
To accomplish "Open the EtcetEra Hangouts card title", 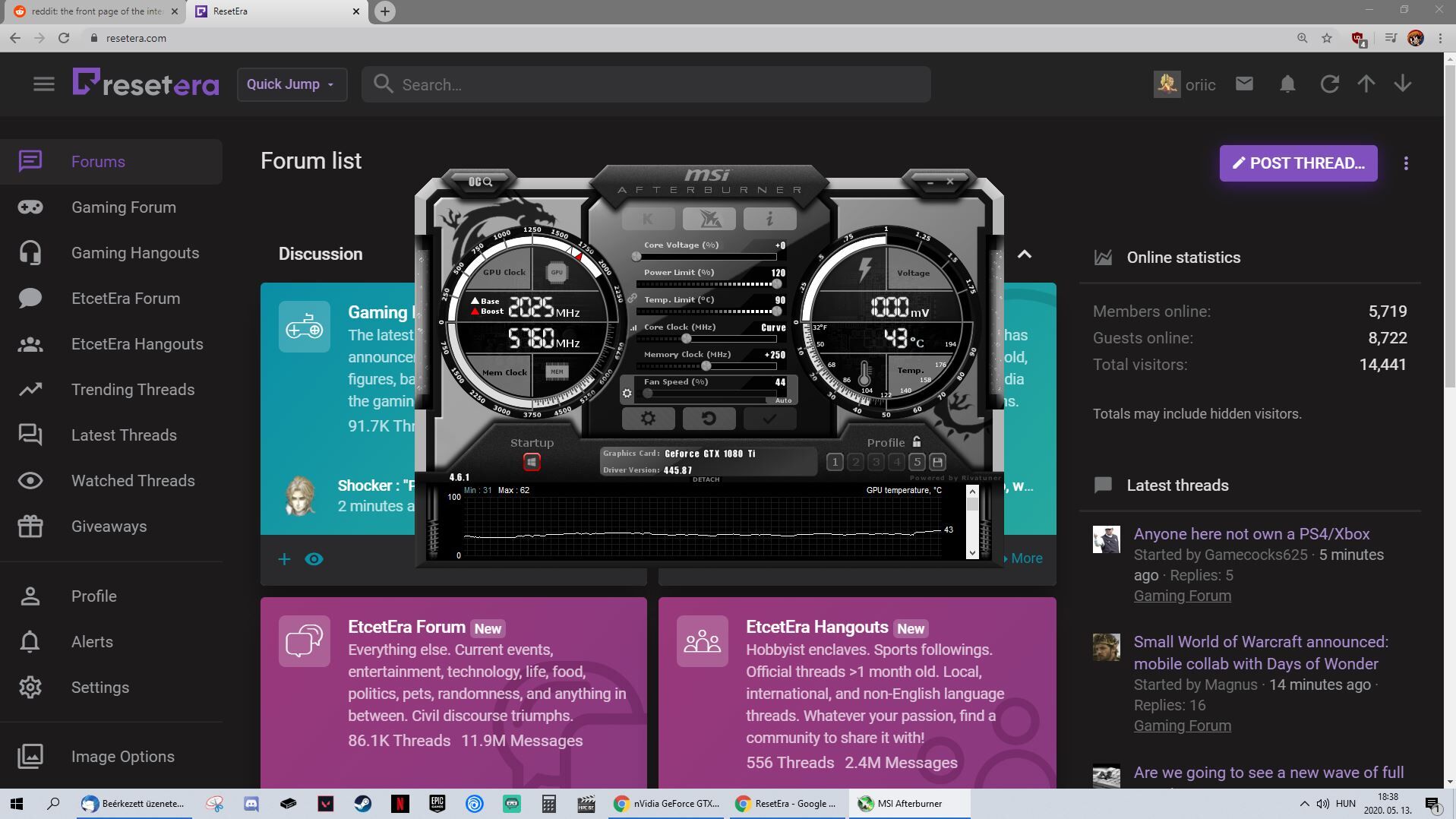I will 816,628.
